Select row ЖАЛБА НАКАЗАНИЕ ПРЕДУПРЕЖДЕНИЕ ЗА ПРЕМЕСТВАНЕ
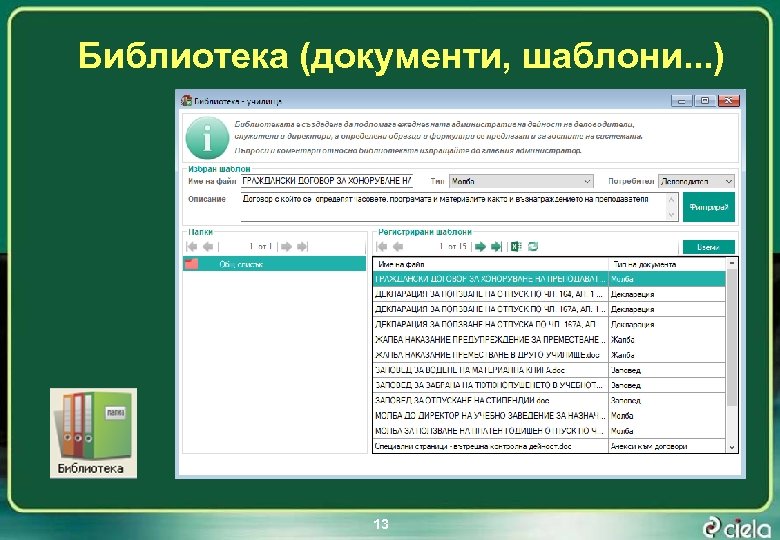This screenshot has width=780, height=540. [549, 340]
